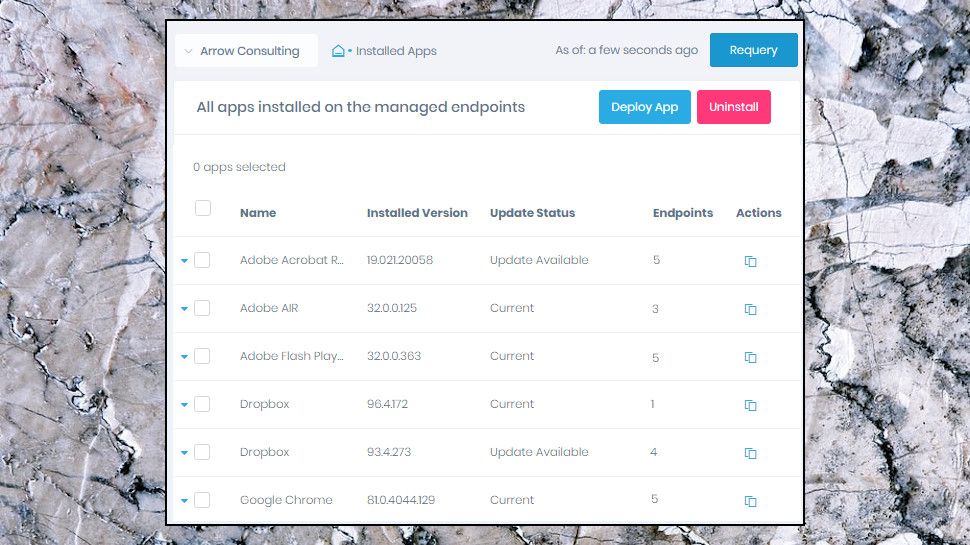Click the action icon for Adobe Acrobat row
The height and width of the screenshot is (545, 970).
[750, 261]
